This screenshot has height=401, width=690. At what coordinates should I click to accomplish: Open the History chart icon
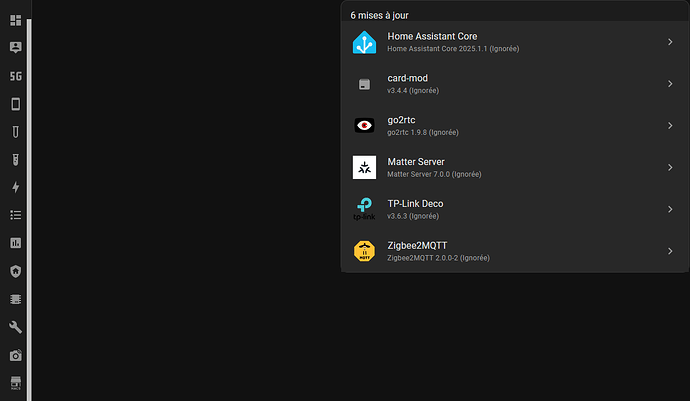point(15,243)
